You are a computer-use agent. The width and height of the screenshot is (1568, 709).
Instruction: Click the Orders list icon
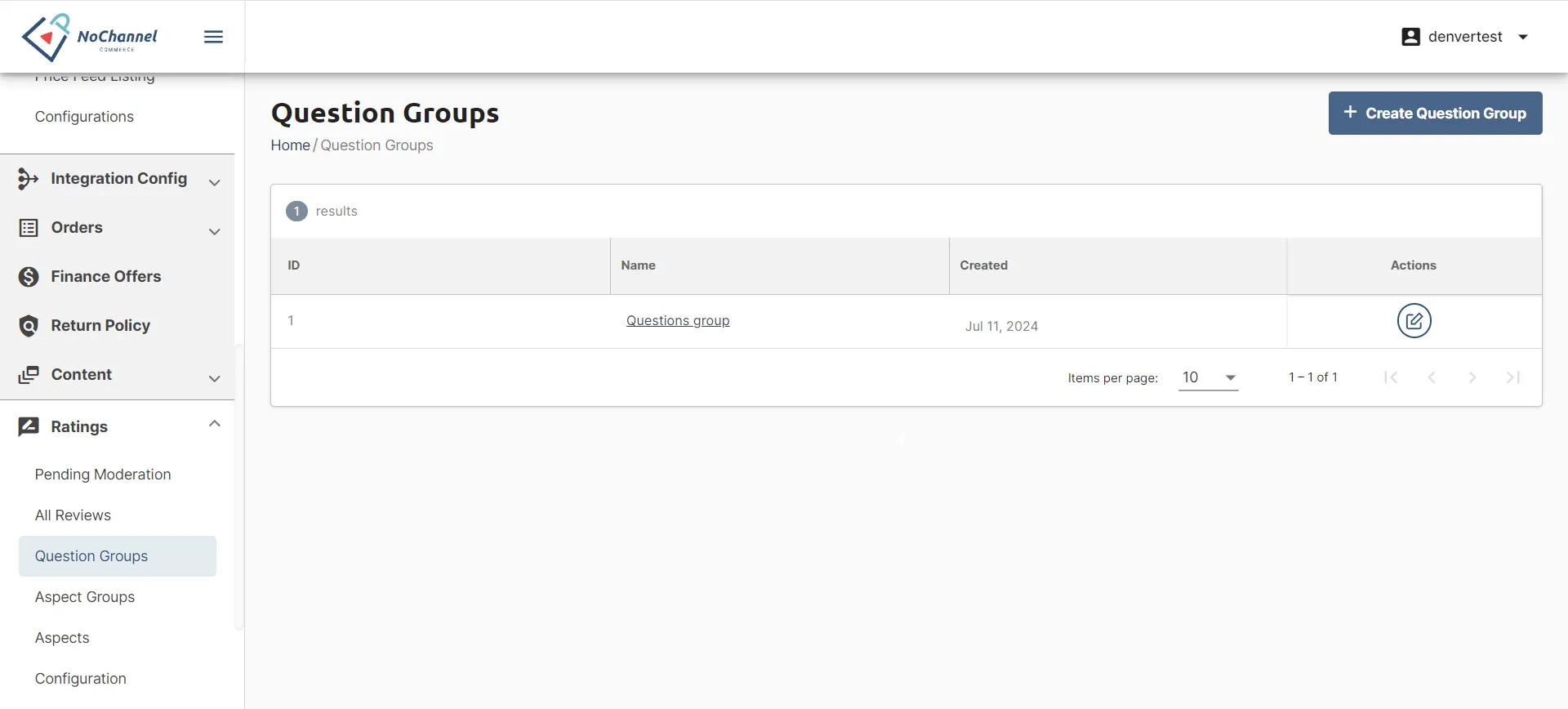tap(29, 228)
